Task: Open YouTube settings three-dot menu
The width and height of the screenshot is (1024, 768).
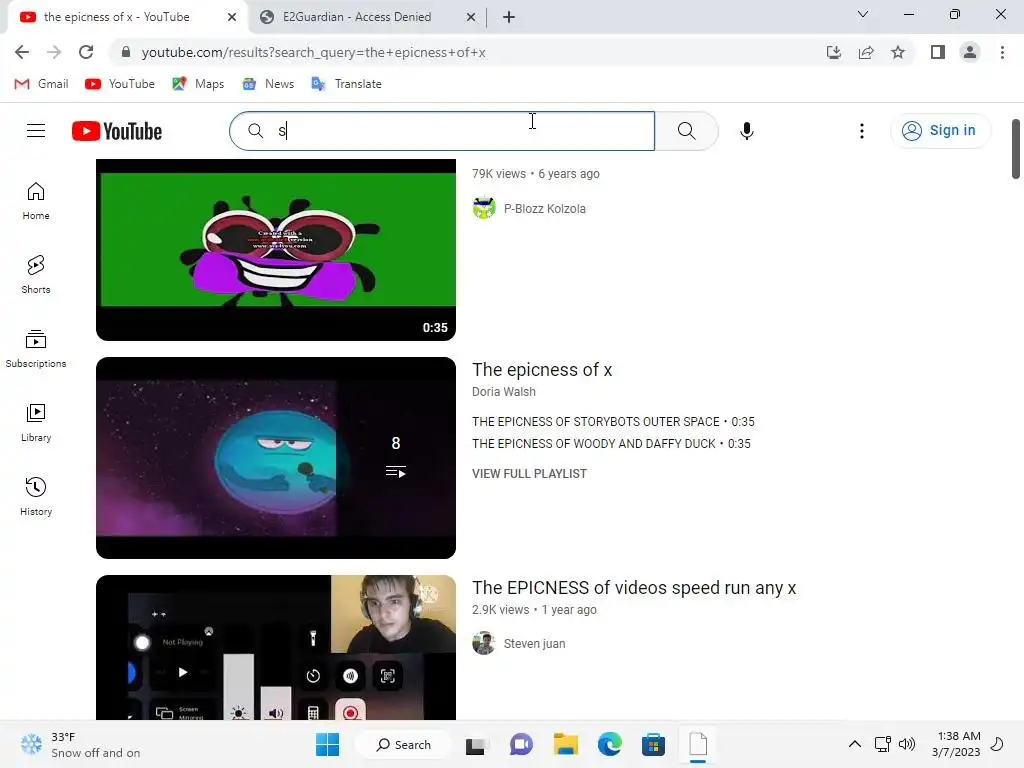Action: pyautogui.click(x=861, y=131)
